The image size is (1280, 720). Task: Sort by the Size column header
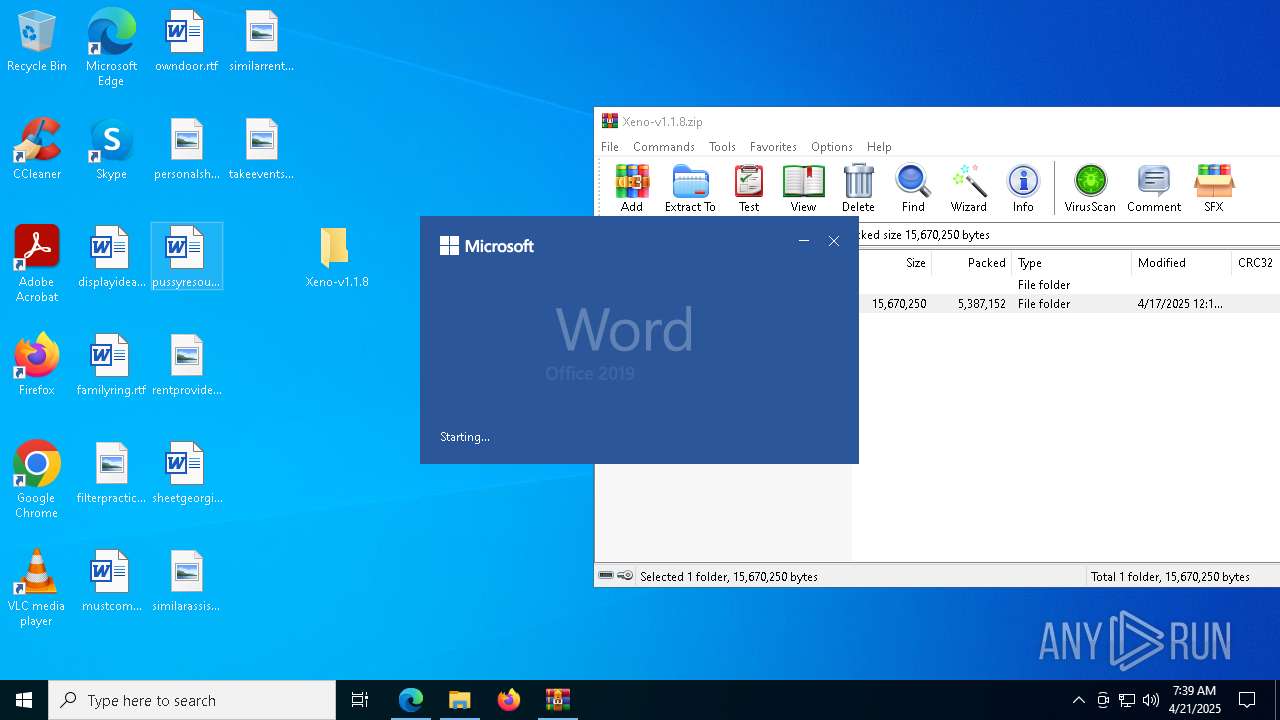(x=895, y=263)
